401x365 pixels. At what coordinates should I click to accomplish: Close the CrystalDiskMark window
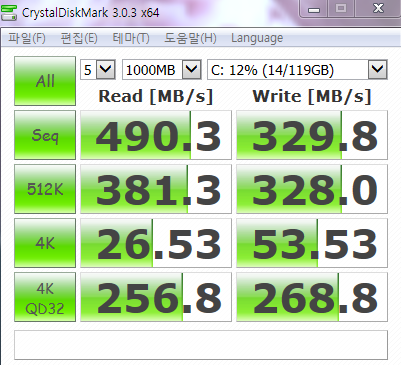(378, 9)
